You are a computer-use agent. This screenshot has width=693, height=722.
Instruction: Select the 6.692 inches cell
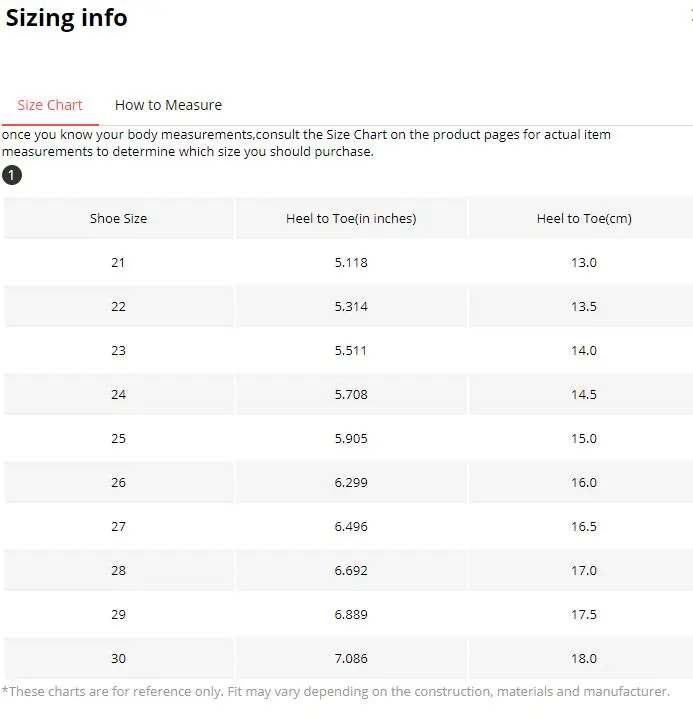point(351,571)
